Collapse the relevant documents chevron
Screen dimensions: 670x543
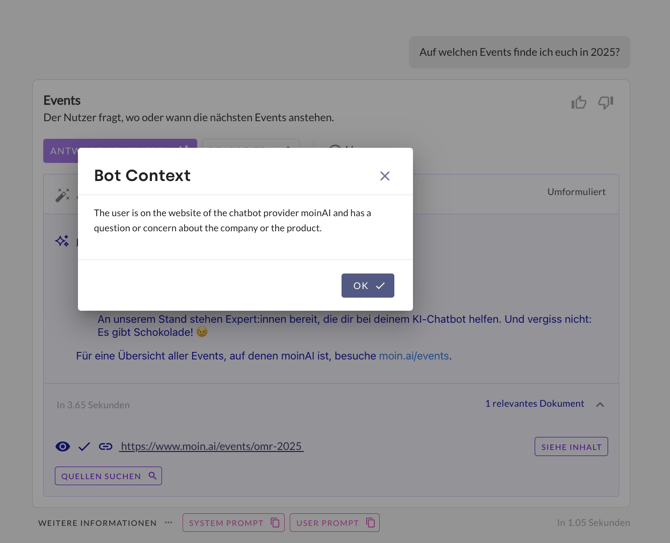(x=600, y=404)
